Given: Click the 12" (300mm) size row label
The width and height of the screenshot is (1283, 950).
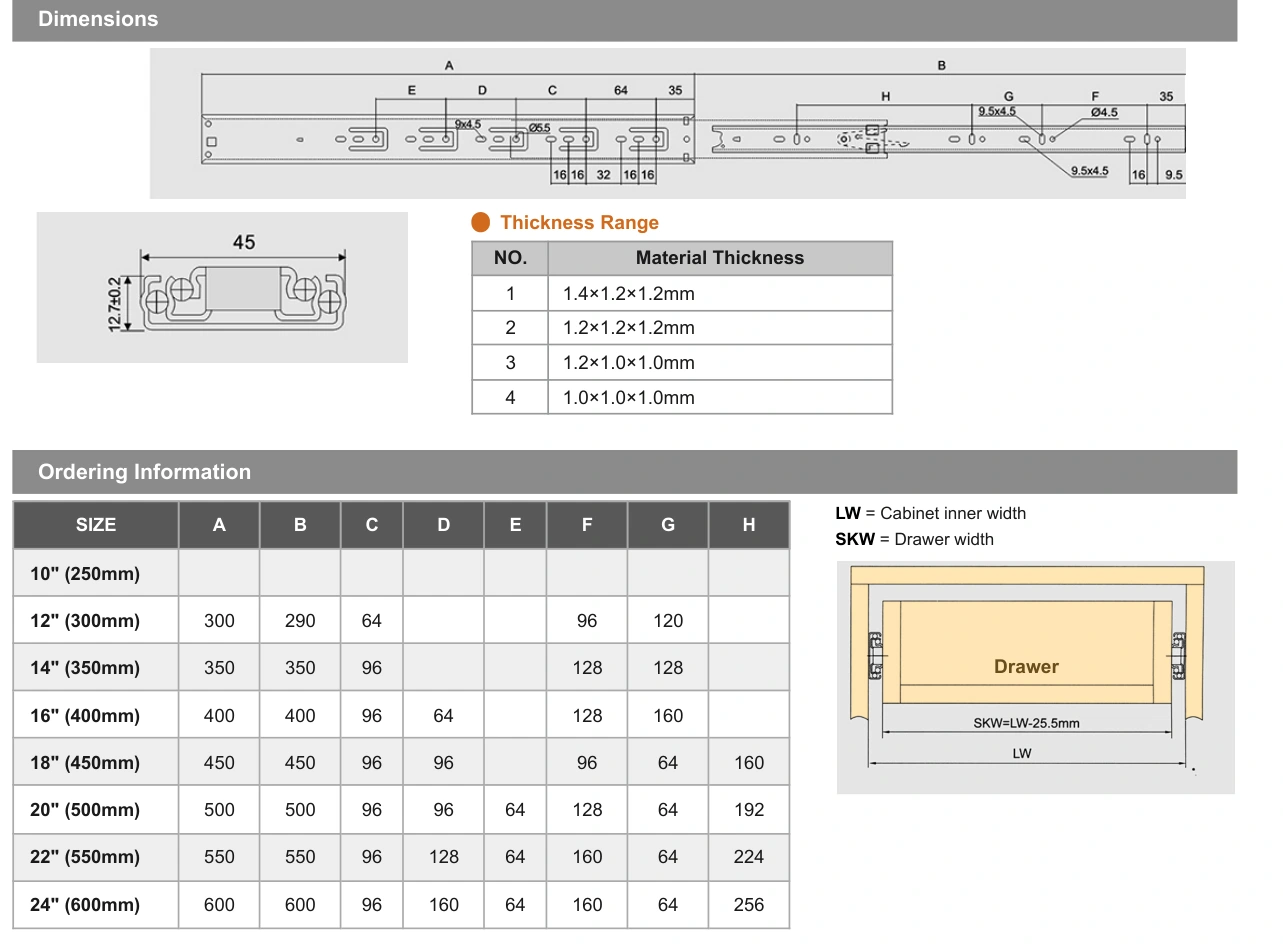Looking at the screenshot, I should click(85, 621).
